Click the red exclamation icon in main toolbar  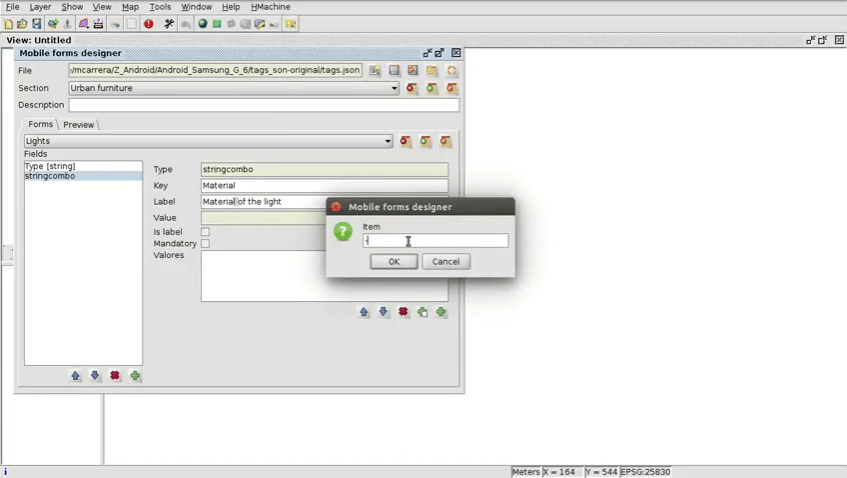148,23
